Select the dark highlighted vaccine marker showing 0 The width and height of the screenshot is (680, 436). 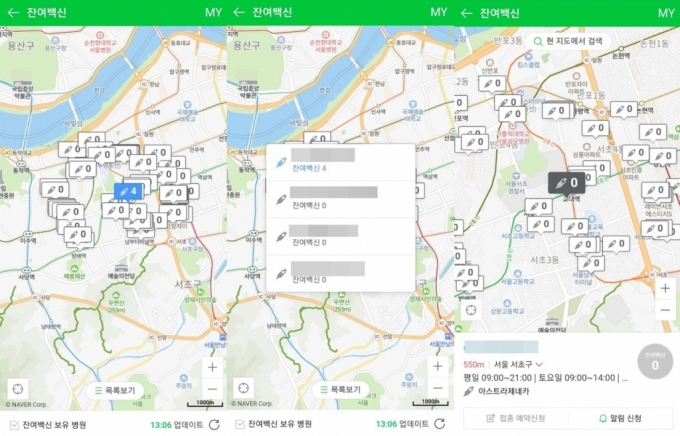(567, 183)
